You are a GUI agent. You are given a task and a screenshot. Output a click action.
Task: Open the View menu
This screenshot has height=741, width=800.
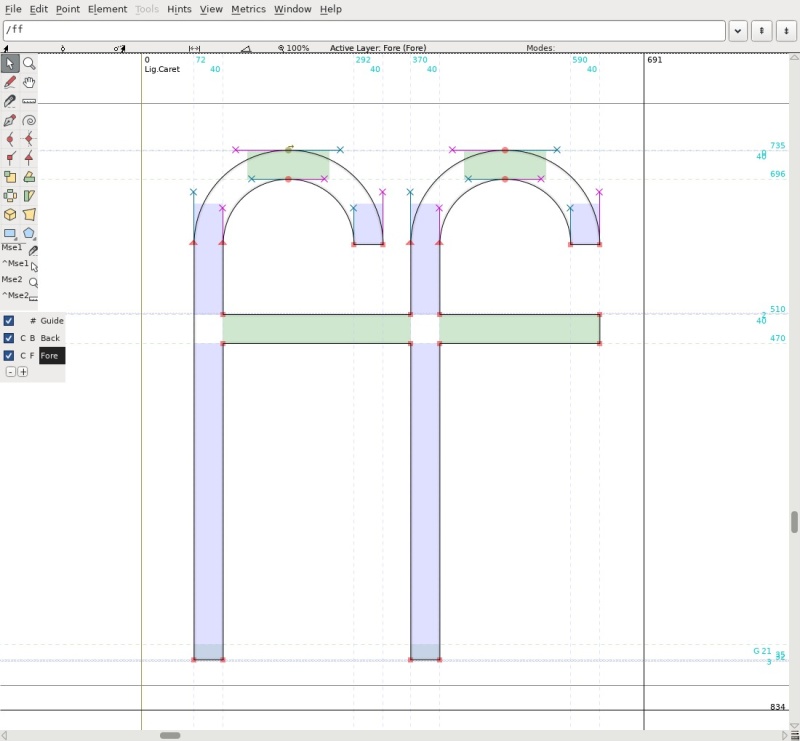click(x=211, y=9)
